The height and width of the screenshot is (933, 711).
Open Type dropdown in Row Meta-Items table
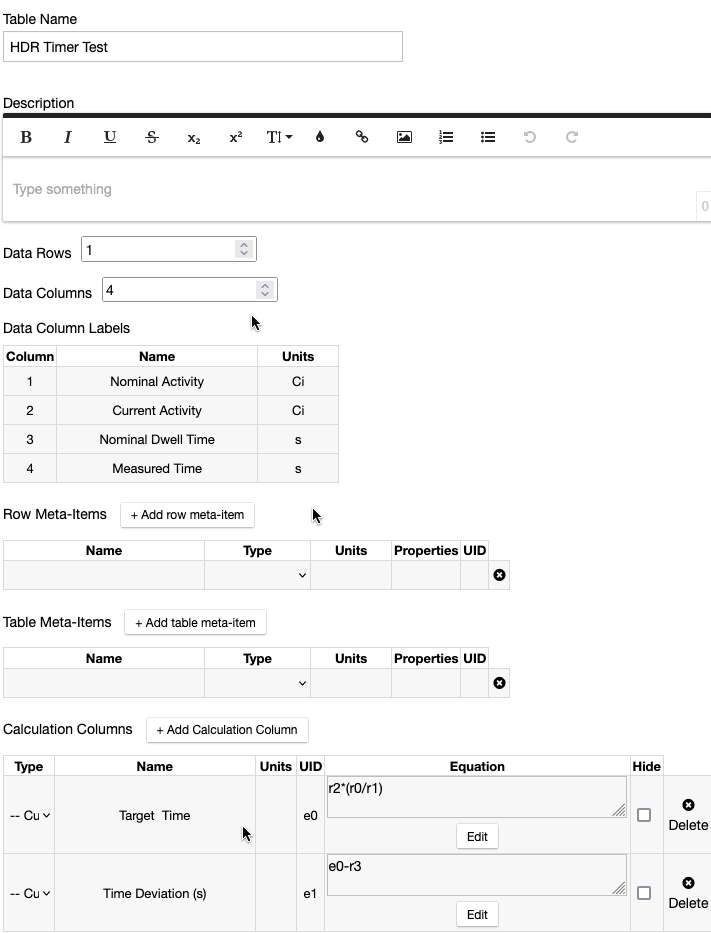pos(257,575)
